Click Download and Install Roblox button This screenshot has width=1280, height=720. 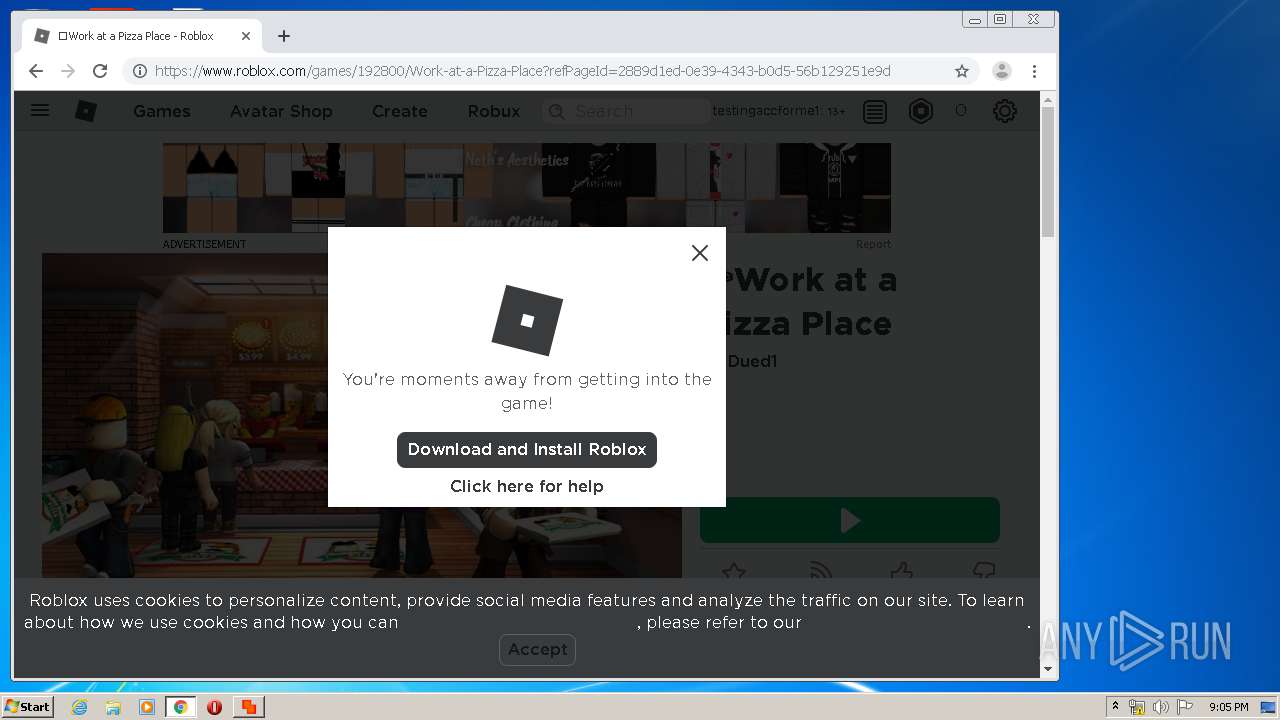point(527,450)
